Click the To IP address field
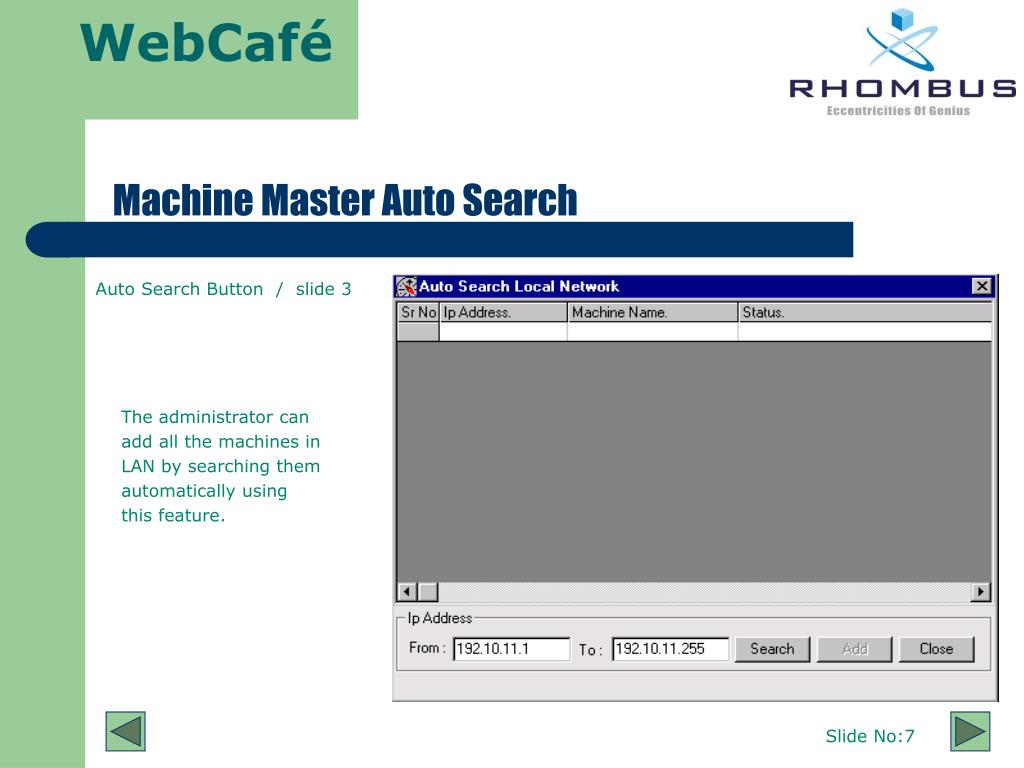Viewport: 1024px width, 768px height. click(670, 649)
